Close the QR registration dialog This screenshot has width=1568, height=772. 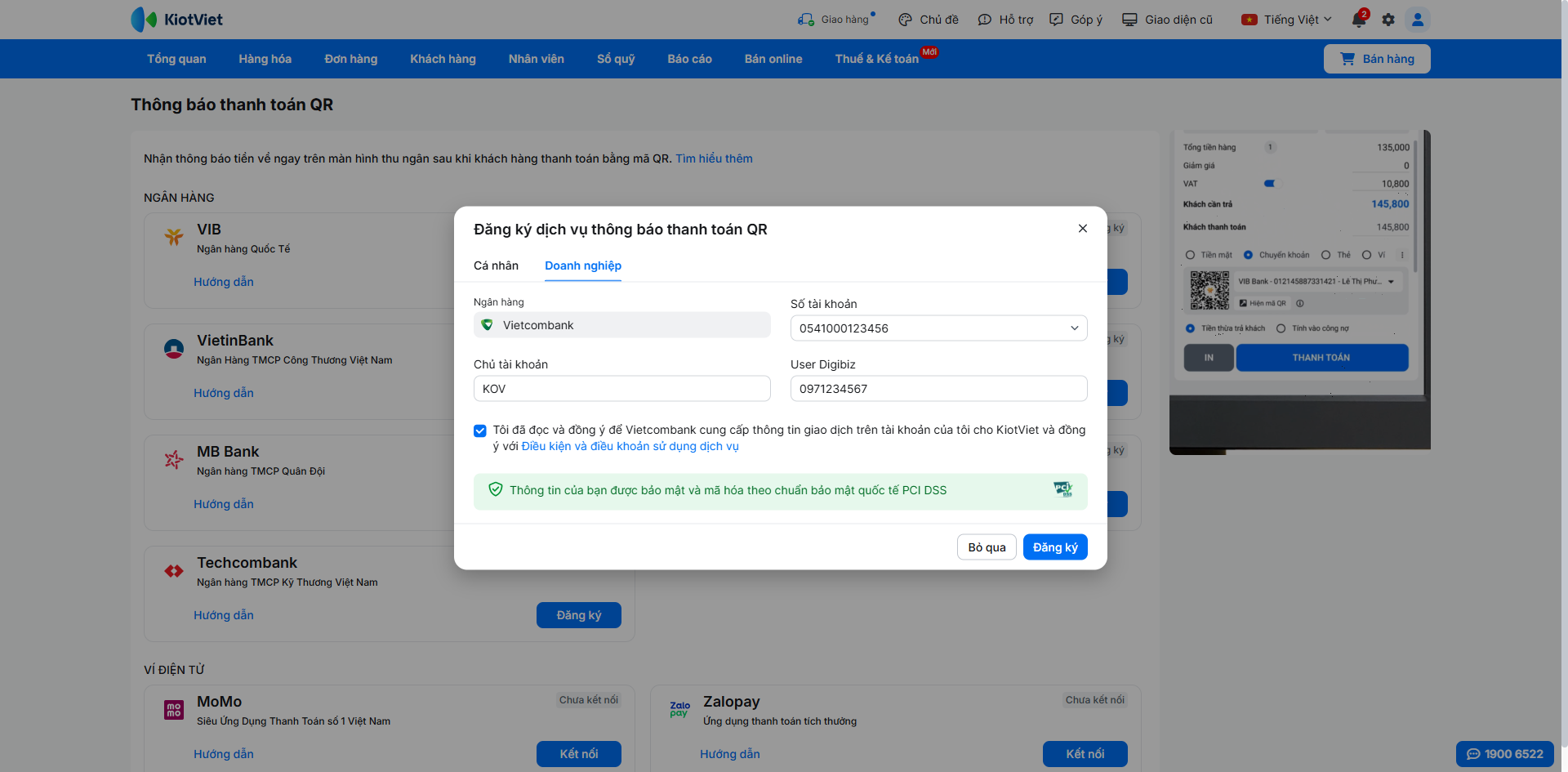(x=1083, y=229)
